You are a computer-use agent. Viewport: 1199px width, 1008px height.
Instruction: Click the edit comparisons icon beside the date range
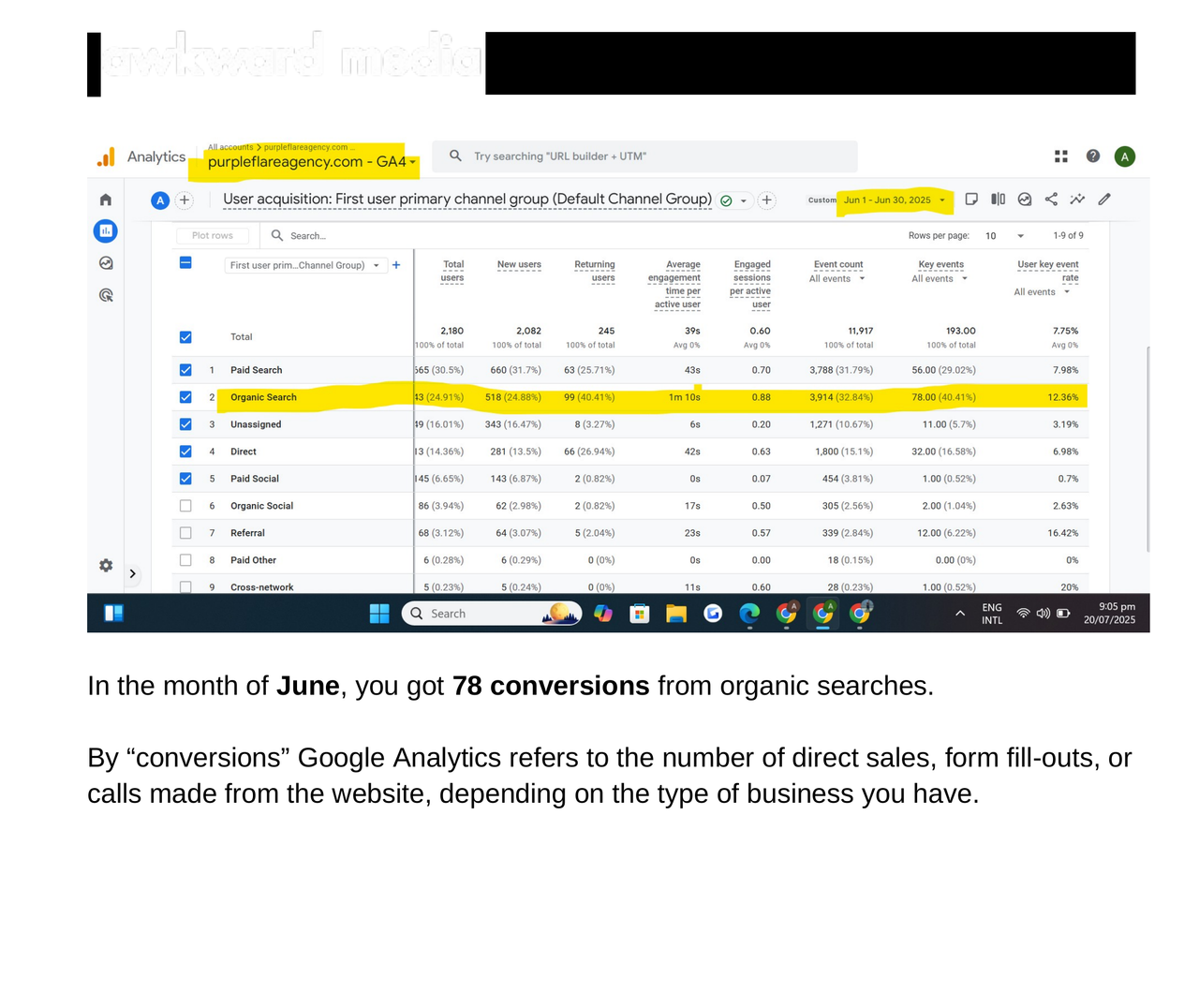pos(999,199)
